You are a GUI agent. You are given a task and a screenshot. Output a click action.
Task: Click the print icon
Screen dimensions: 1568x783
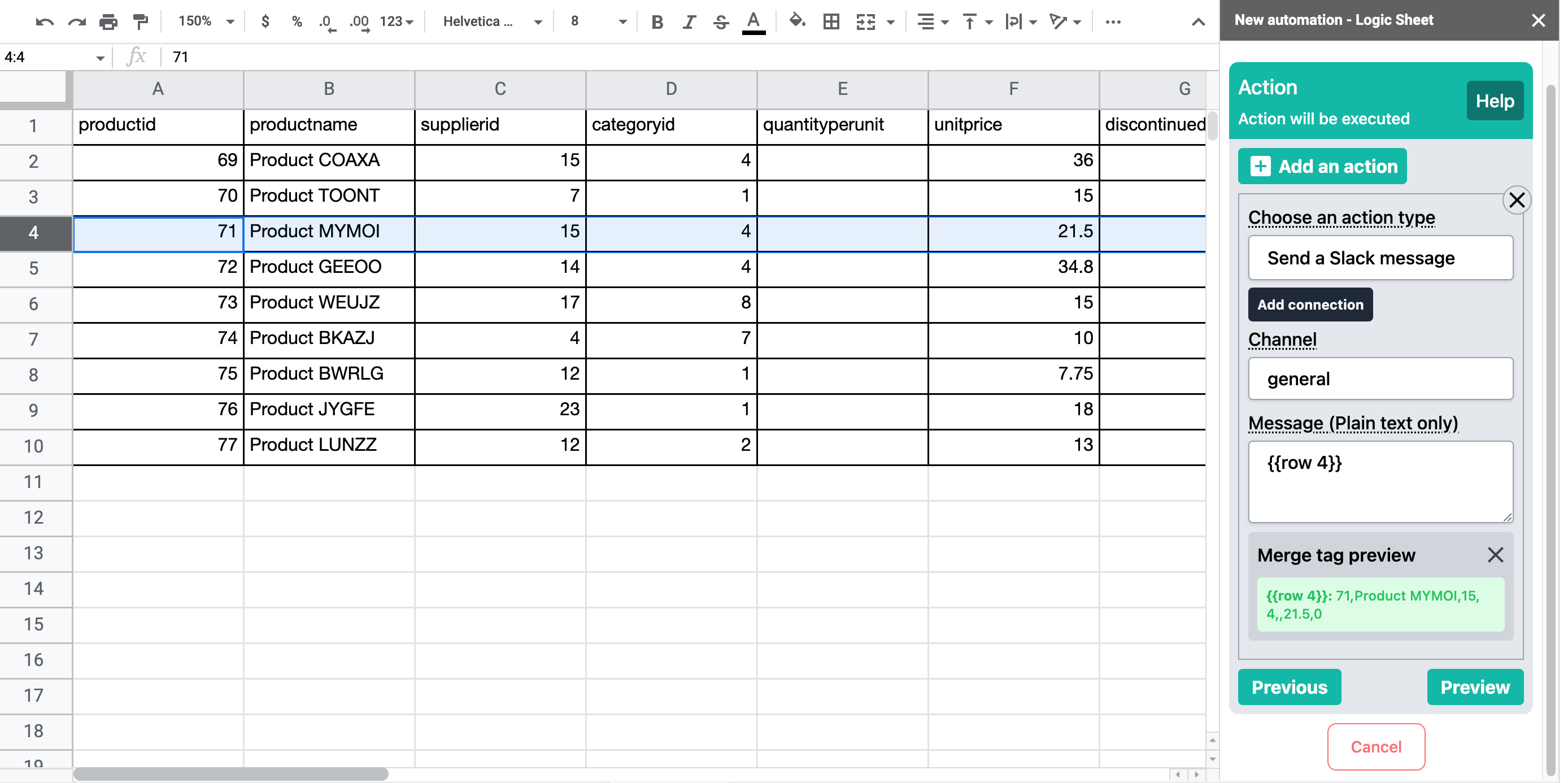(x=108, y=22)
